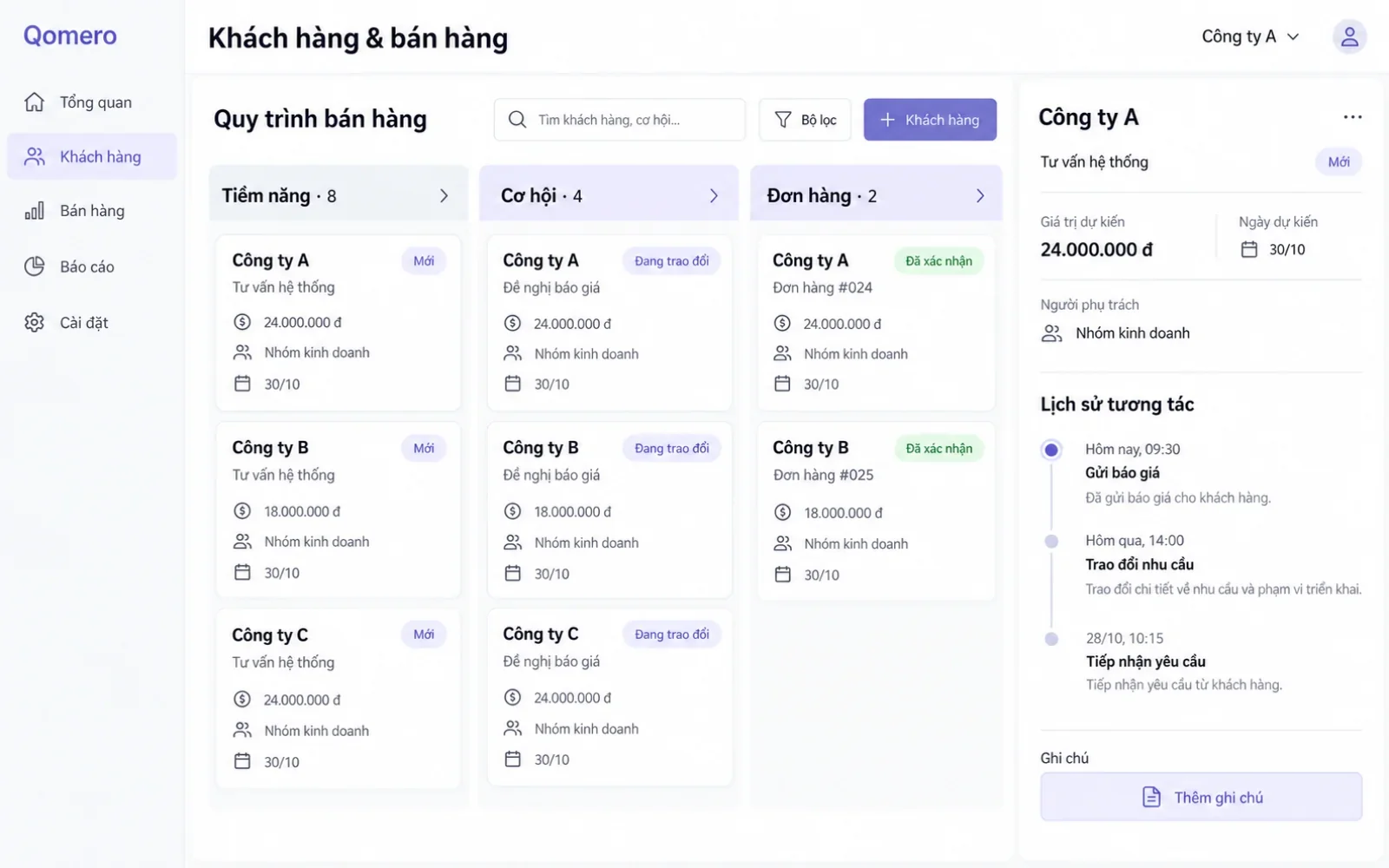Click the Thêm ghi chú button
The image size is (1389, 868).
coord(1201,797)
